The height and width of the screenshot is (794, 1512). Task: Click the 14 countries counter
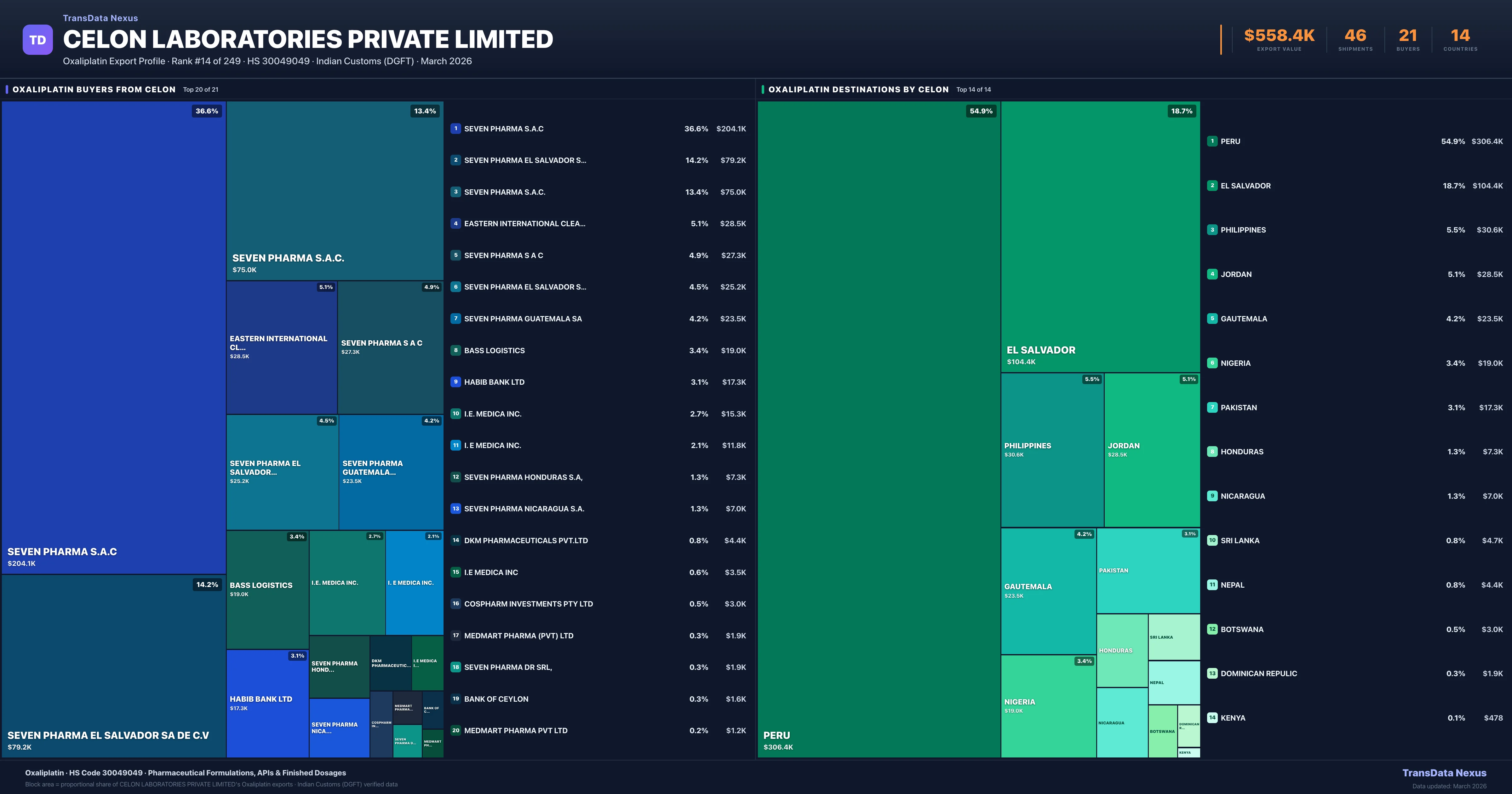[x=1460, y=36]
